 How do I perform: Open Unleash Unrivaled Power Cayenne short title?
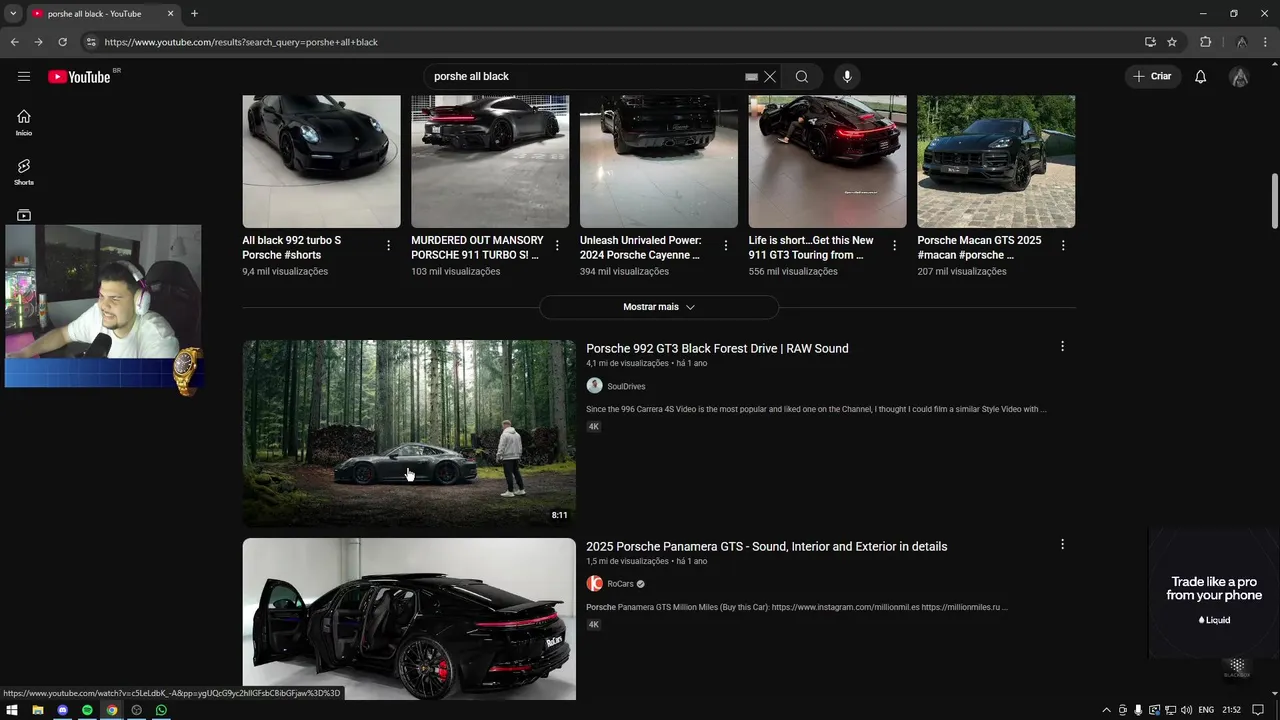[x=641, y=247]
